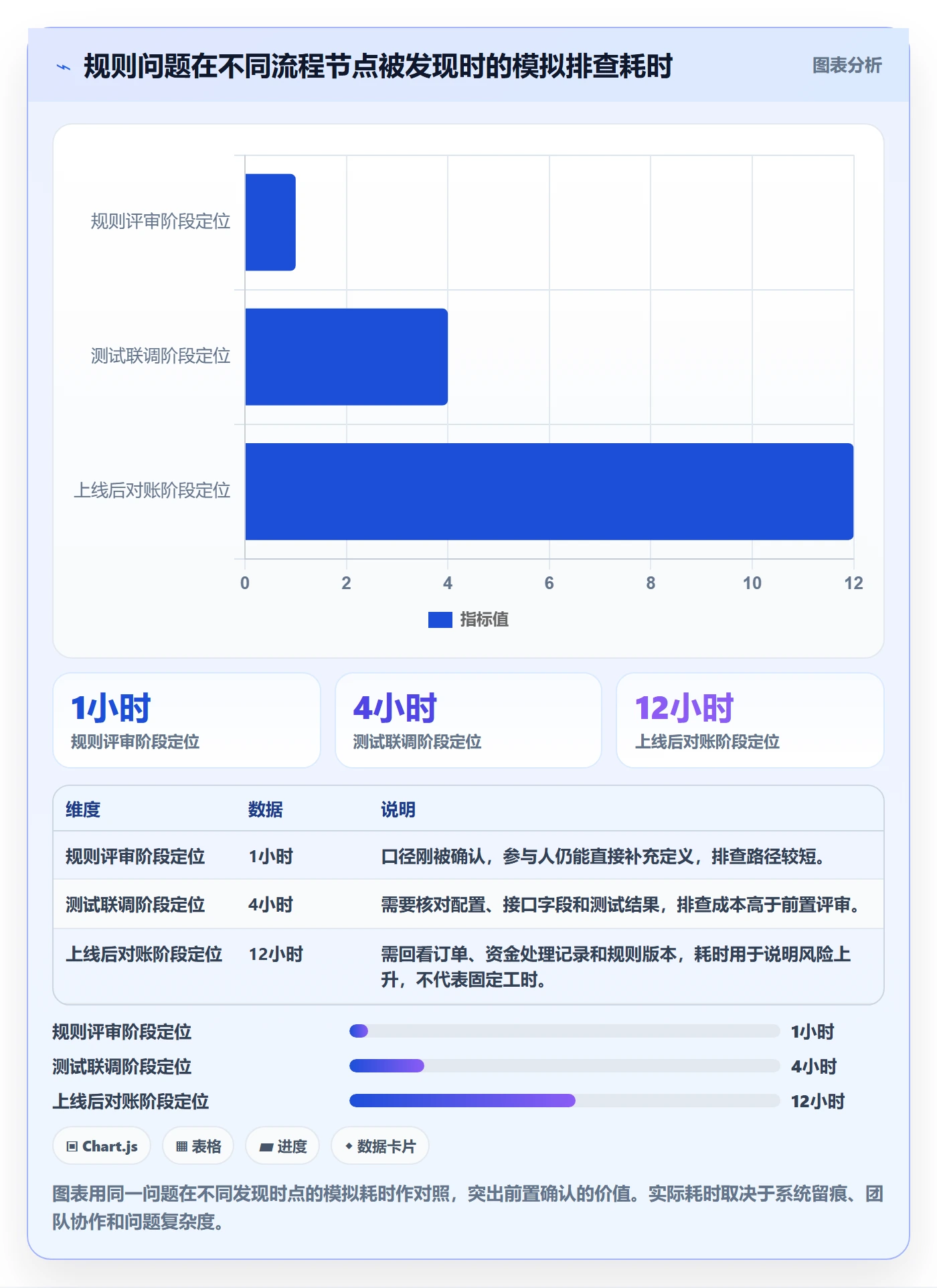Screen dimensions: 937x1288
Task: Click the 数据卡片 tag chip
Action: (x=380, y=1146)
